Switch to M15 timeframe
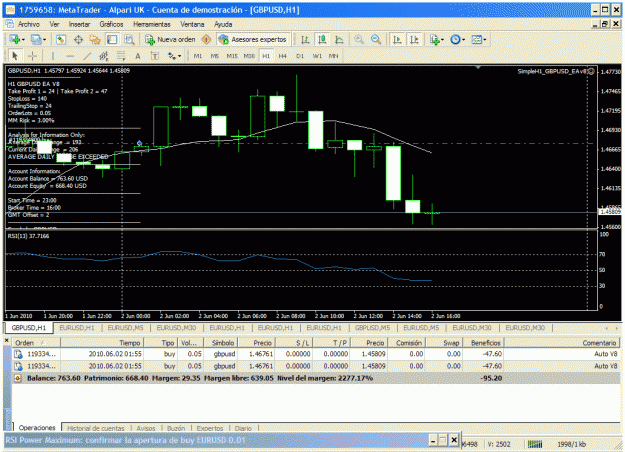Viewport: 625px width, 452px height. 232,56
